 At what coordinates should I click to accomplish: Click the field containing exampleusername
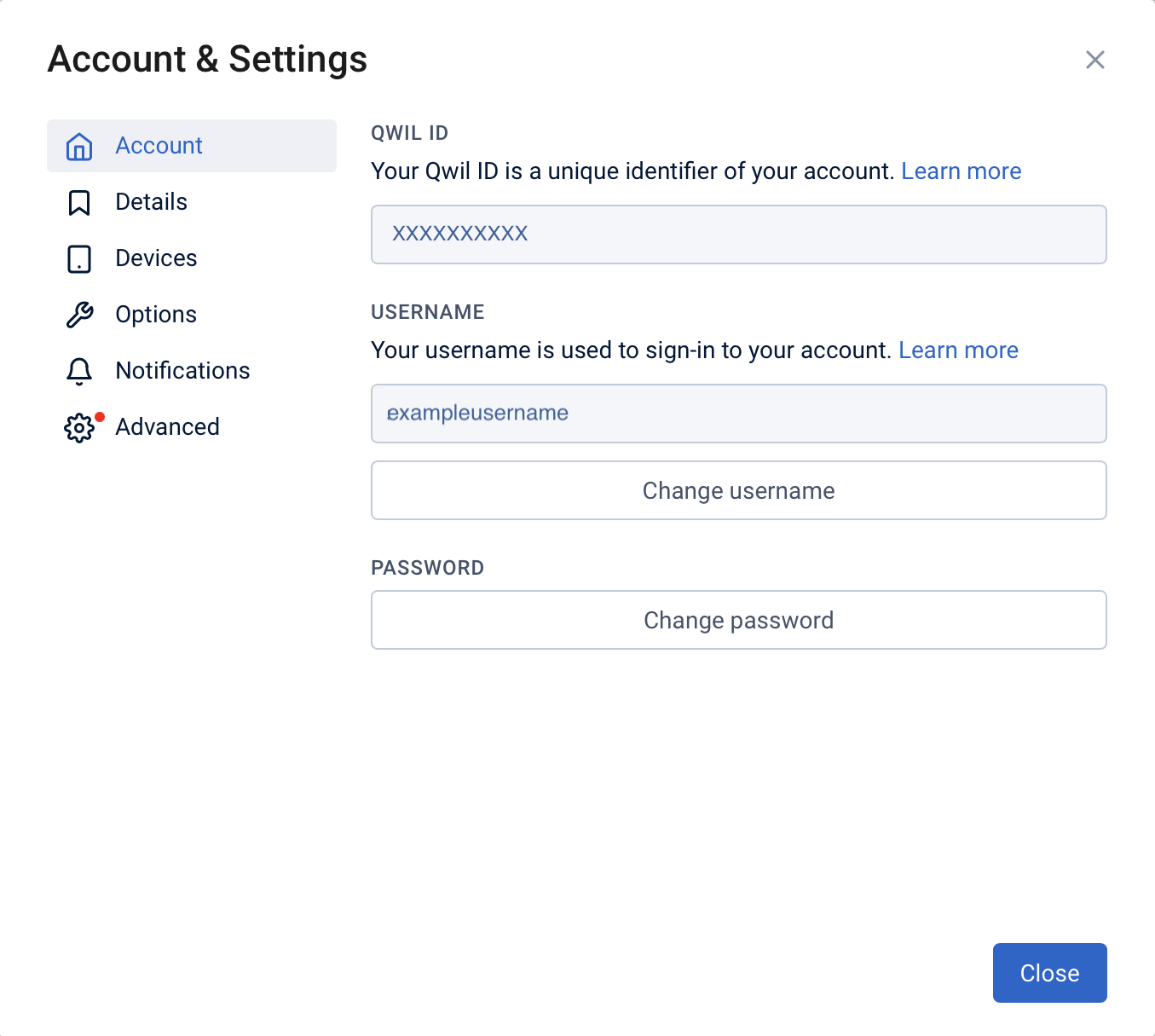[x=739, y=414]
